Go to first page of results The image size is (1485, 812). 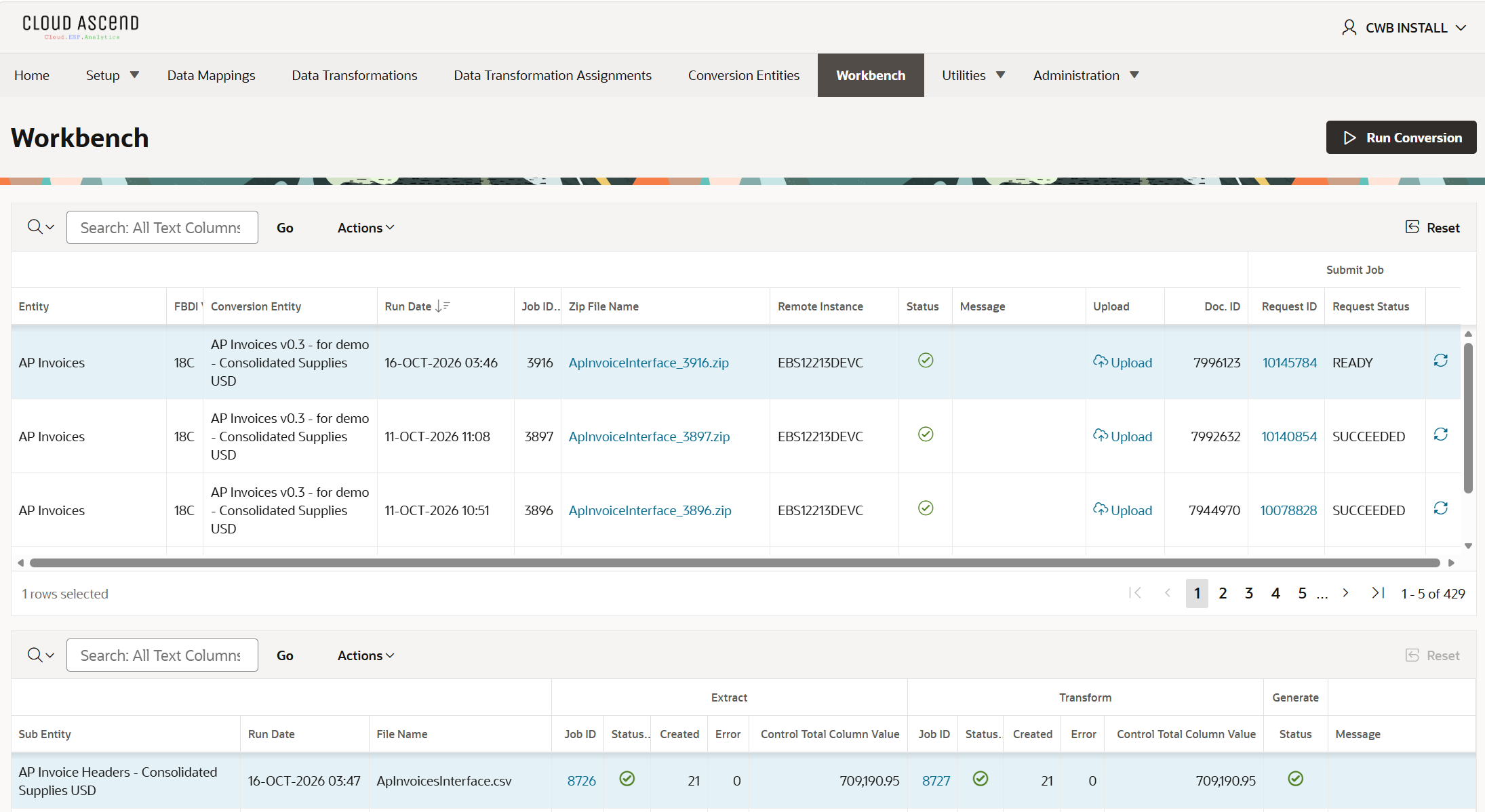(x=1135, y=593)
